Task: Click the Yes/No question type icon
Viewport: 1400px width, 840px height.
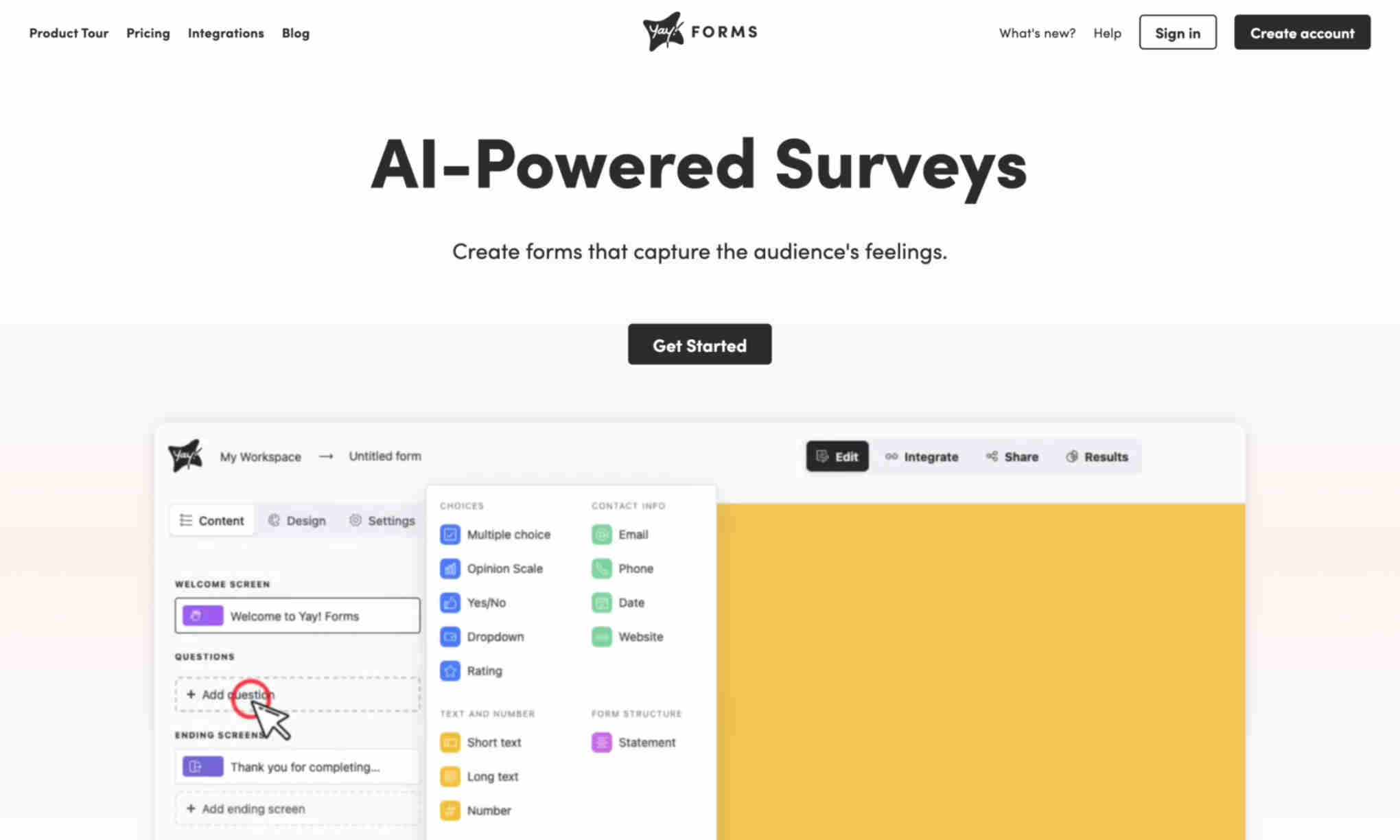Action: (x=451, y=602)
